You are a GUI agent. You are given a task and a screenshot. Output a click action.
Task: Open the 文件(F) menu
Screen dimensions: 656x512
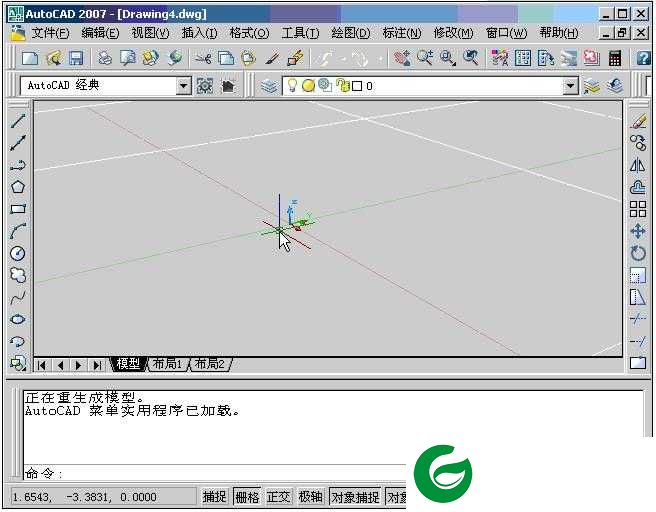pos(50,33)
